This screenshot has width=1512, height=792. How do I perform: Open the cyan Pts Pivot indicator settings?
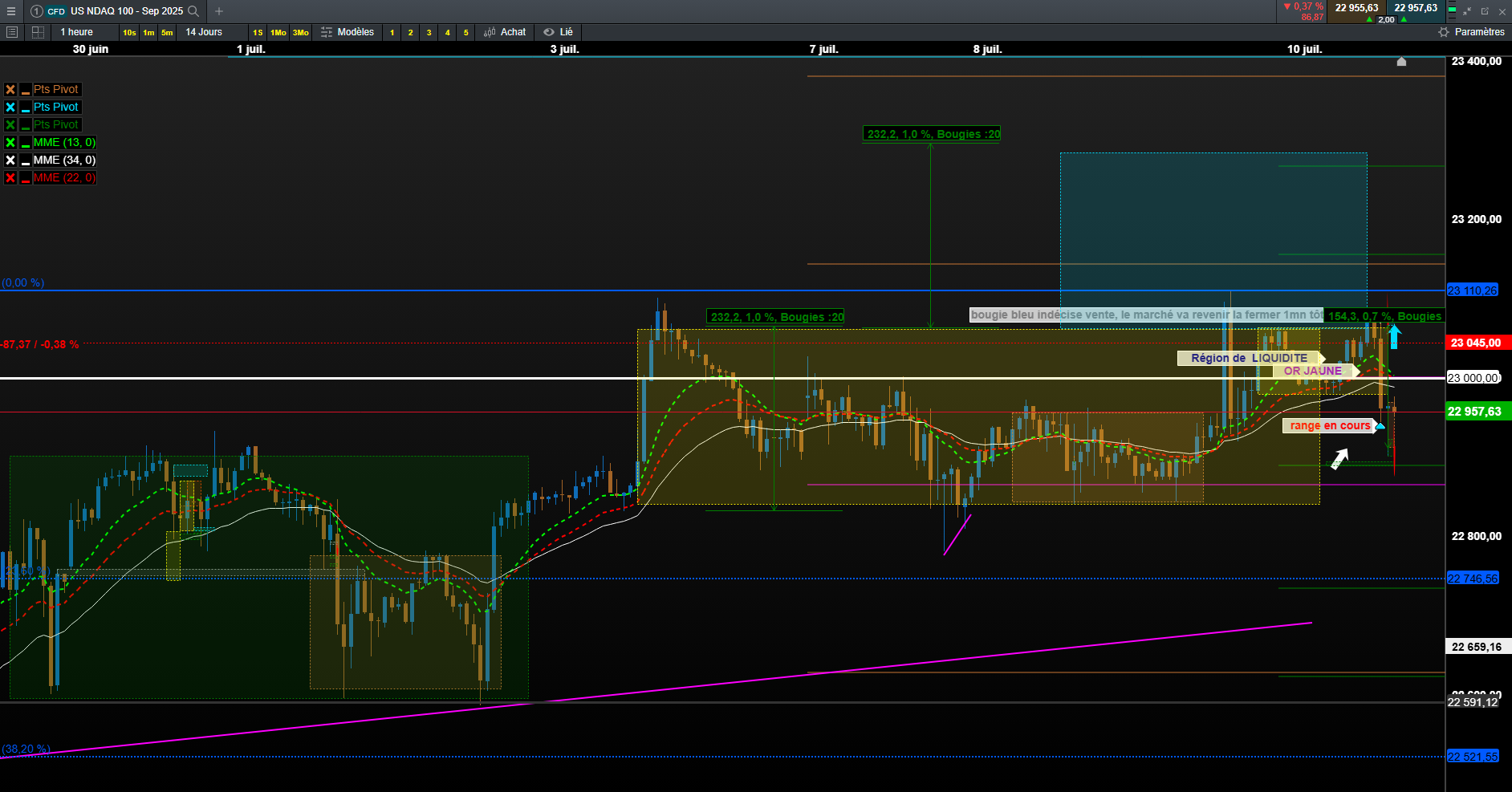click(x=56, y=108)
